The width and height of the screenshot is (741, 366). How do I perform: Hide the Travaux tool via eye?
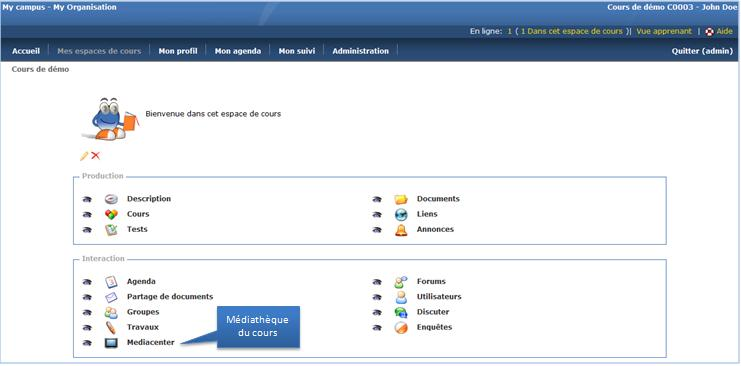click(87, 328)
